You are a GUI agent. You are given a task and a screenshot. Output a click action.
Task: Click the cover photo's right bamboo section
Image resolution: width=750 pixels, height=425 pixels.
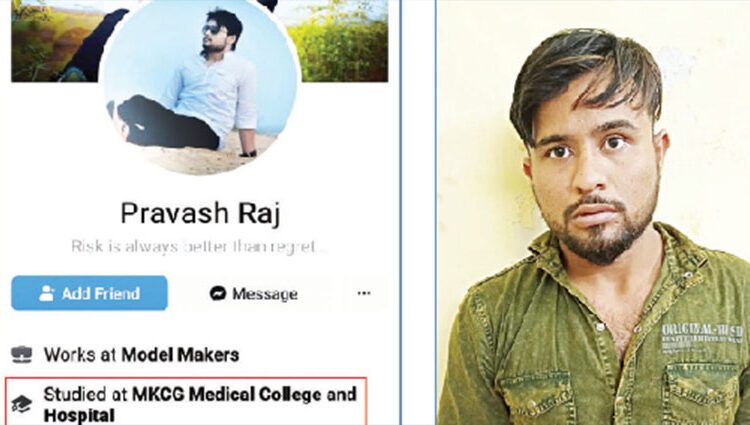click(340, 41)
